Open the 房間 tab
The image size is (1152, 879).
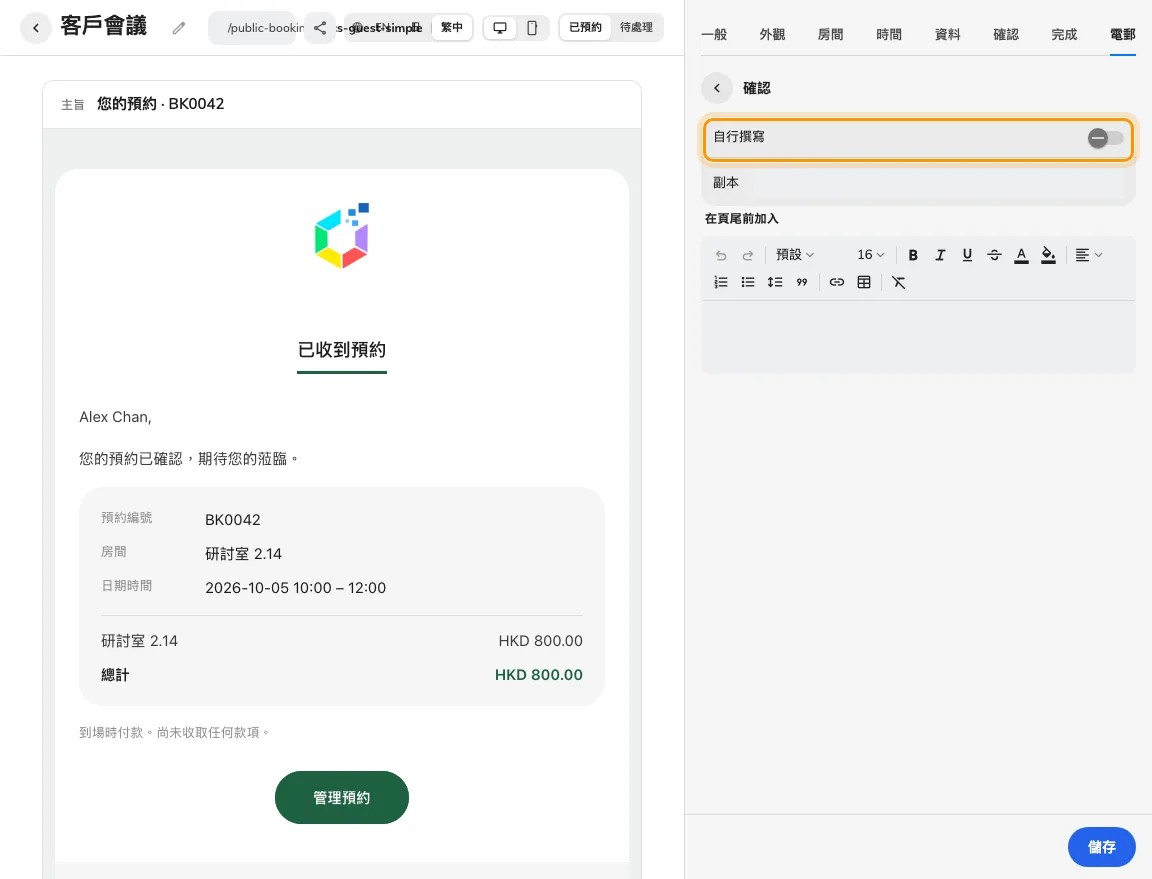coord(830,35)
